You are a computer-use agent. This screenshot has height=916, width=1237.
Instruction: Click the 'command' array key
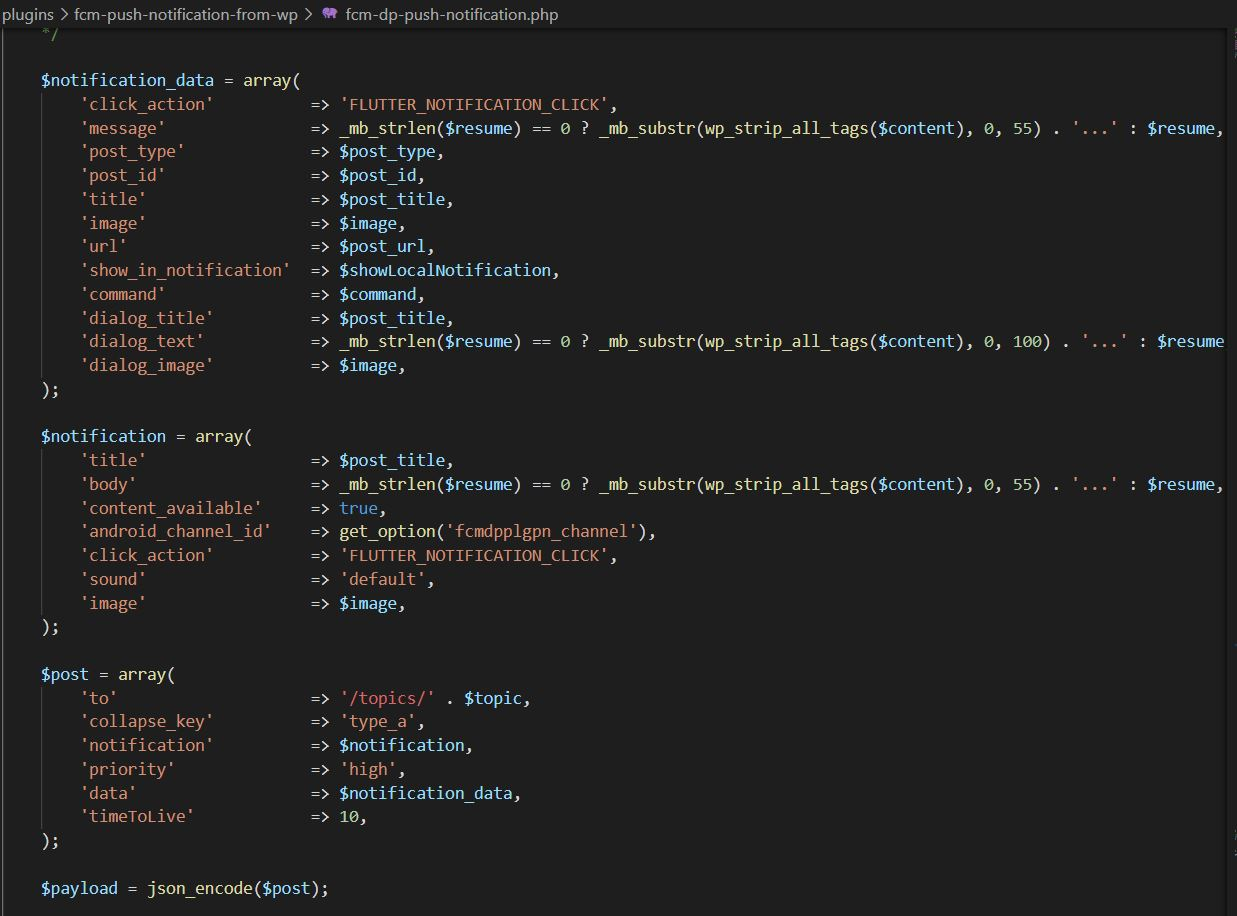coord(123,294)
